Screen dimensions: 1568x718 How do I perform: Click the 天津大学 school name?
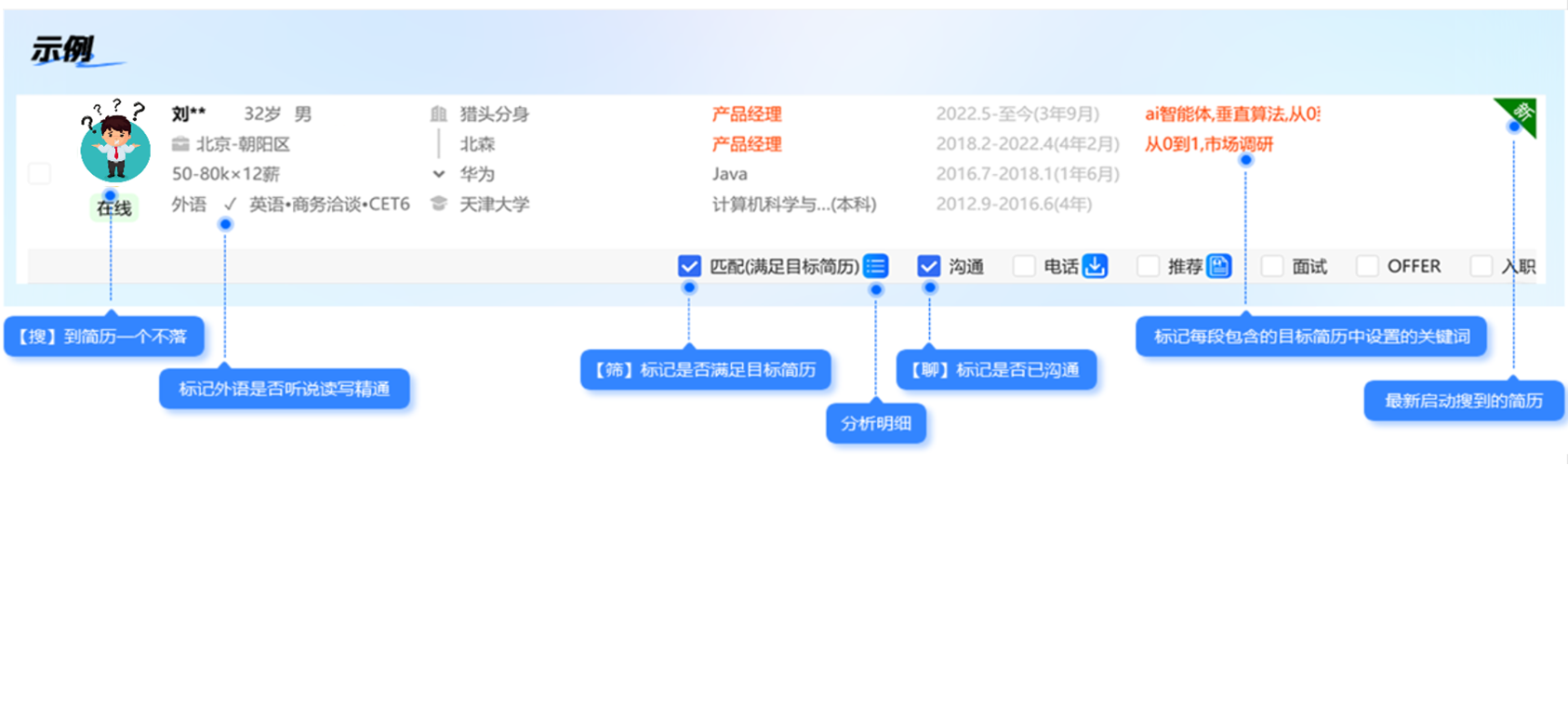(495, 204)
